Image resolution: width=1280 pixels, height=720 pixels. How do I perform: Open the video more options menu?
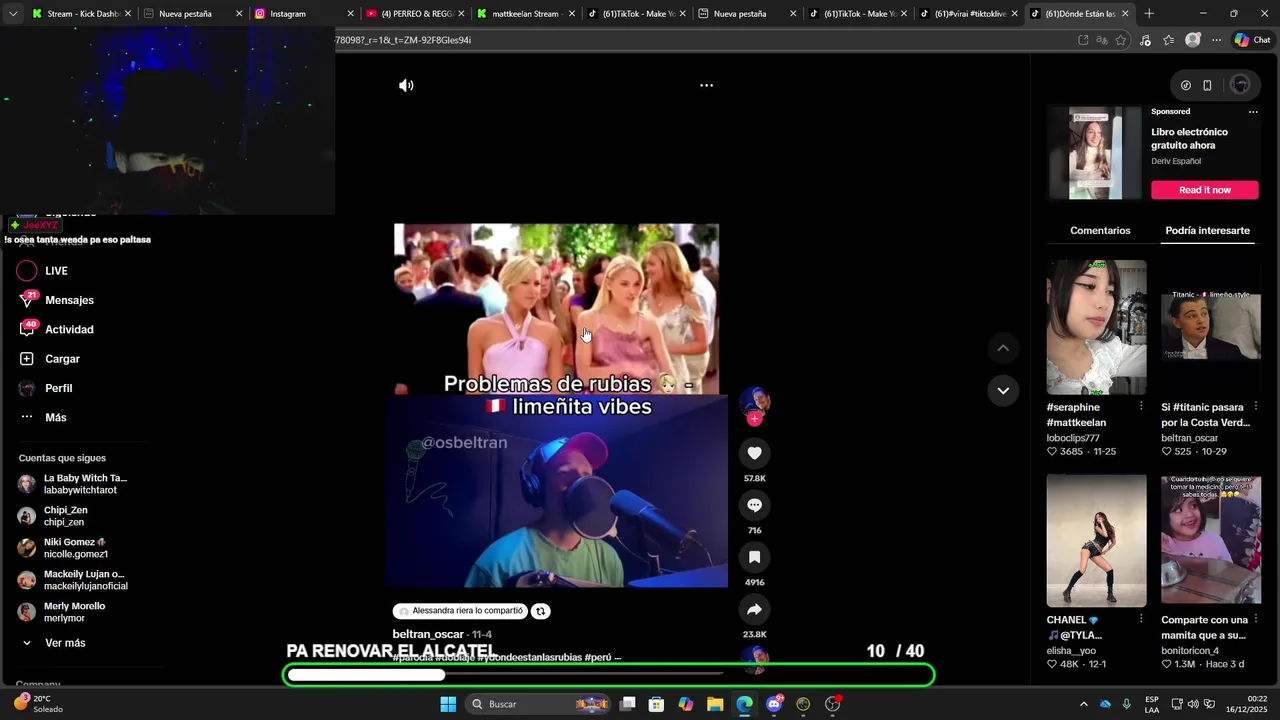[706, 85]
